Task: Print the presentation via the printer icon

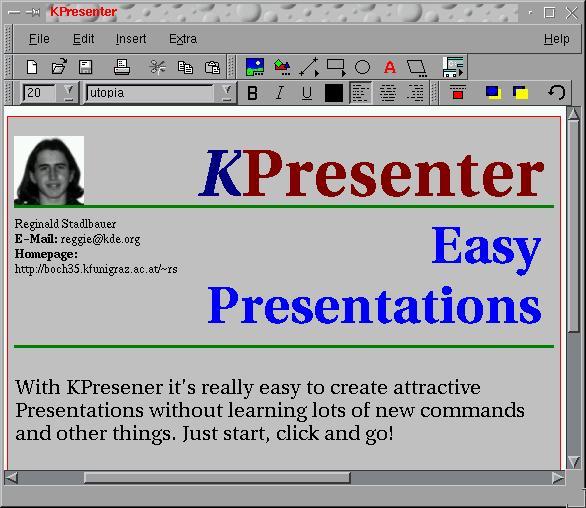Action: 122,67
